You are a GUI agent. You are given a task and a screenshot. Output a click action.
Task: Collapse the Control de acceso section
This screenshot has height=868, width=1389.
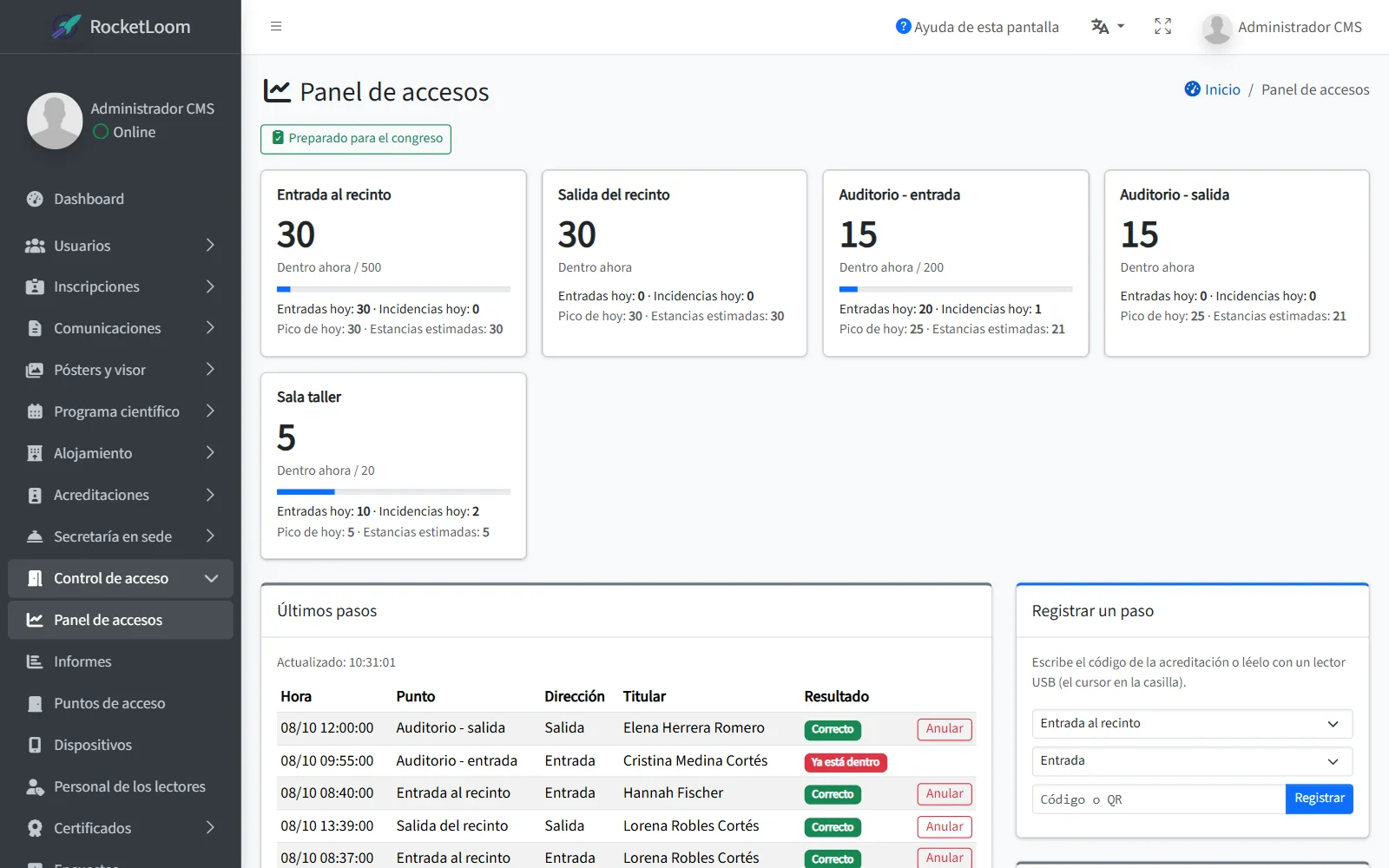[x=211, y=578]
